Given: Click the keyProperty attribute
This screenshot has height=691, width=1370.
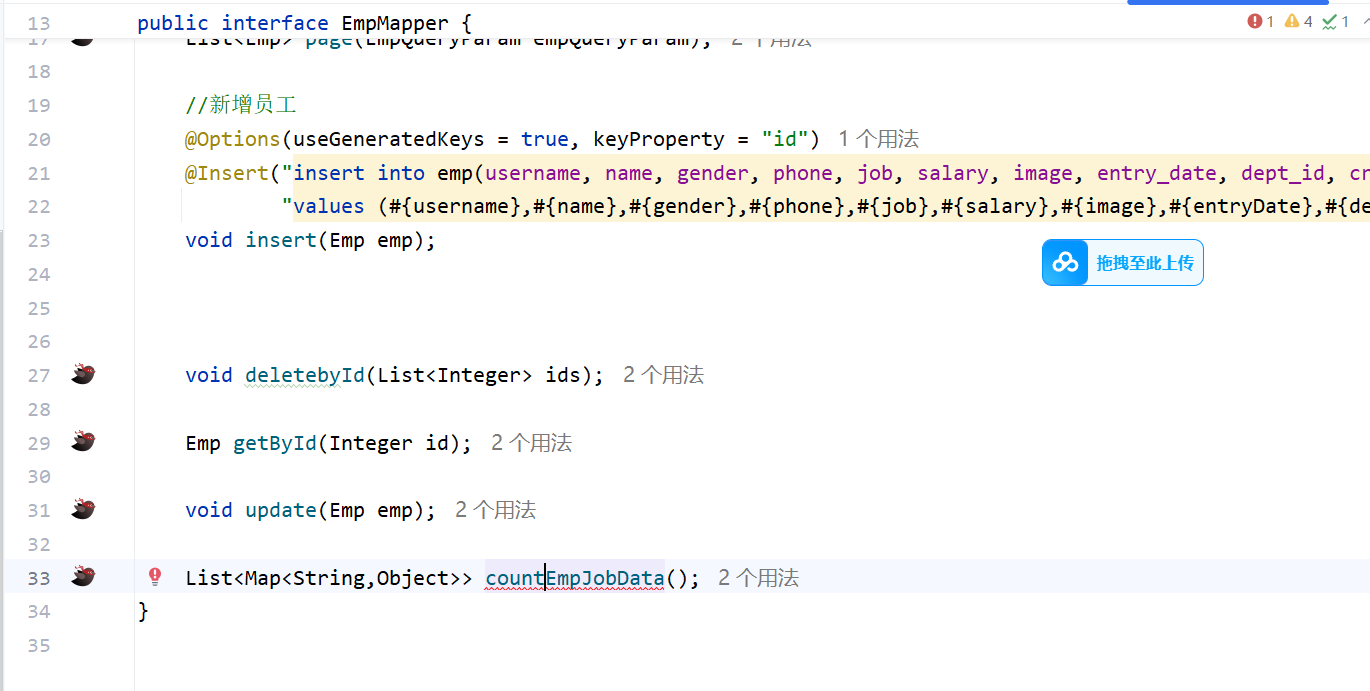Looking at the screenshot, I should click(x=659, y=139).
